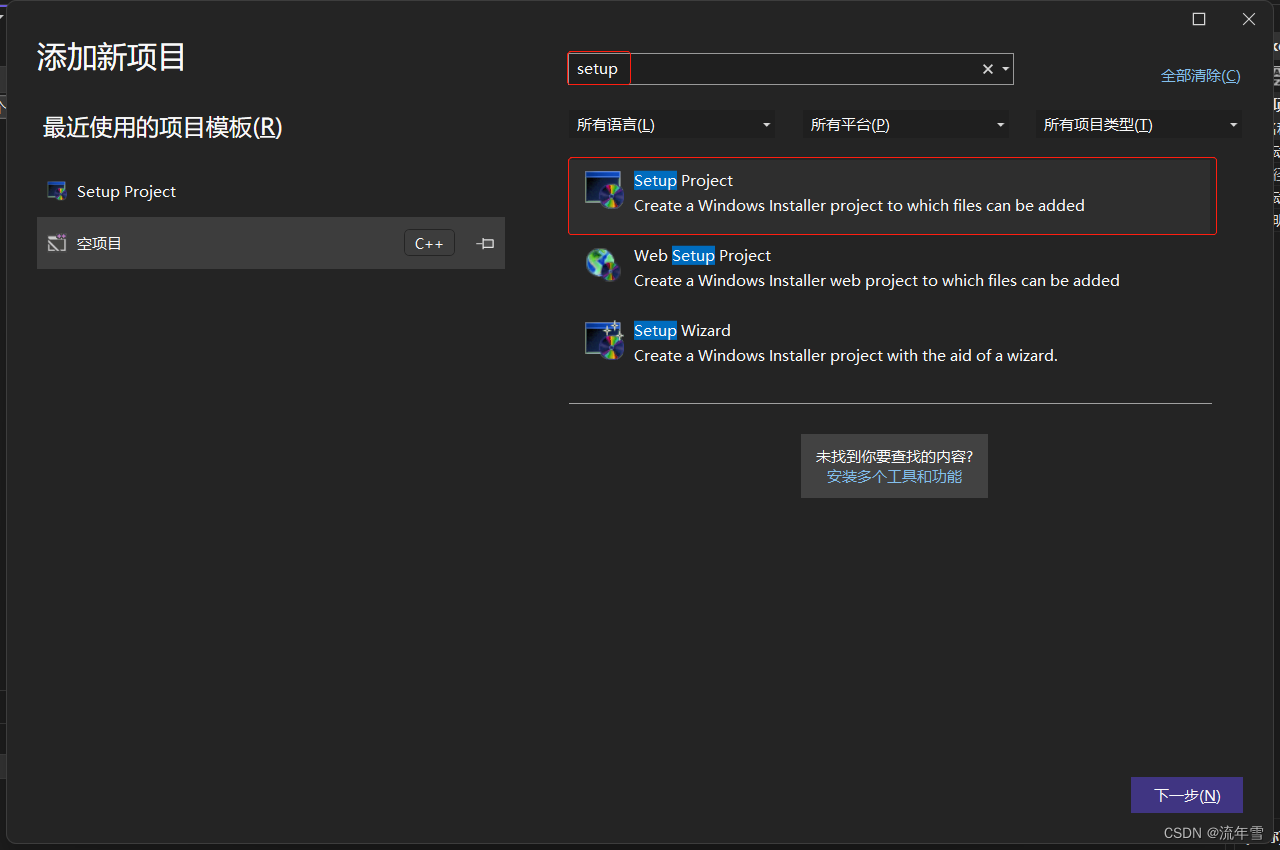Click the 安装多个工具和功能 link
1280x850 pixels.
pyautogui.click(x=894, y=477)
